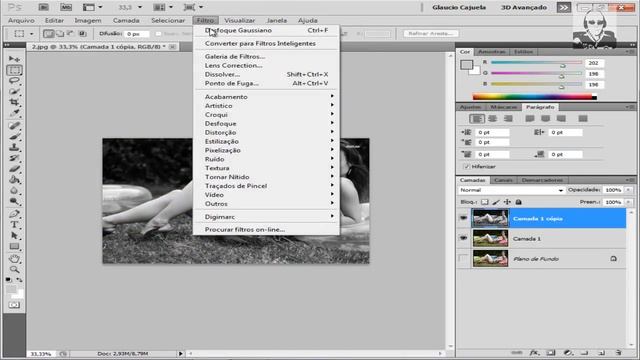
Task: Open the Normal blend mode dropdown
Action: 511,190
